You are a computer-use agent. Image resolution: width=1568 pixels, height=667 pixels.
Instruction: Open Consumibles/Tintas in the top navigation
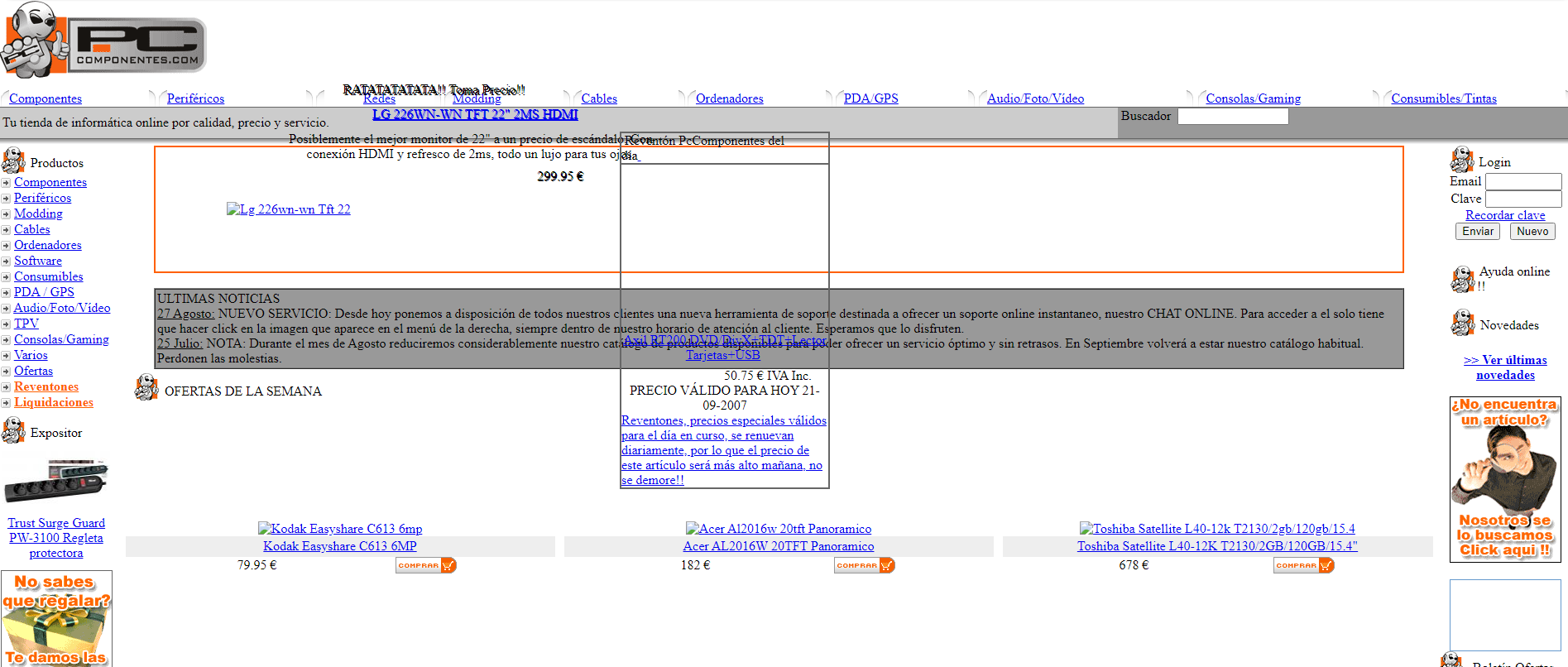(1443, 98)
